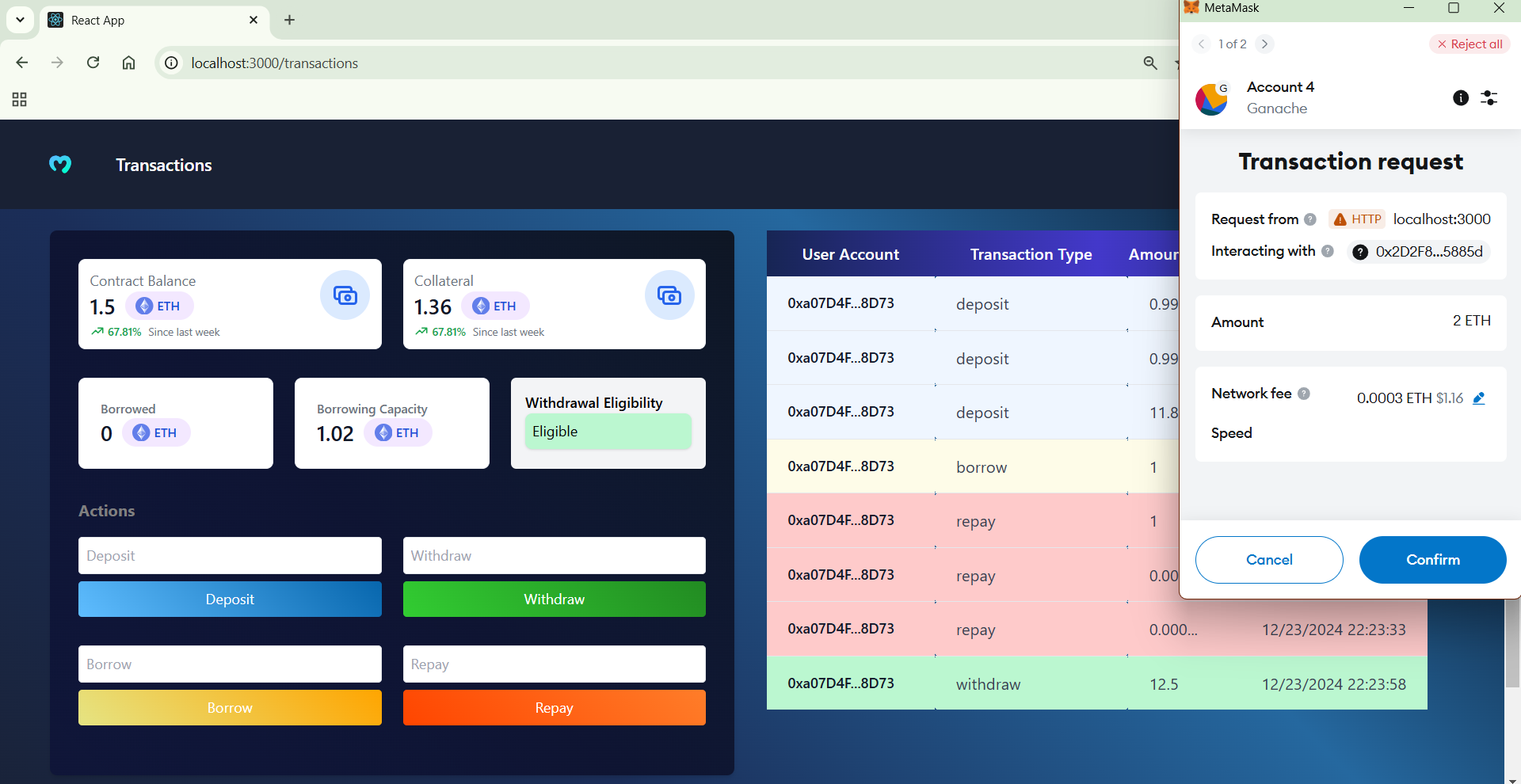Open the browser tab search dropdown

pyautogui.click(x=20, y=20)
